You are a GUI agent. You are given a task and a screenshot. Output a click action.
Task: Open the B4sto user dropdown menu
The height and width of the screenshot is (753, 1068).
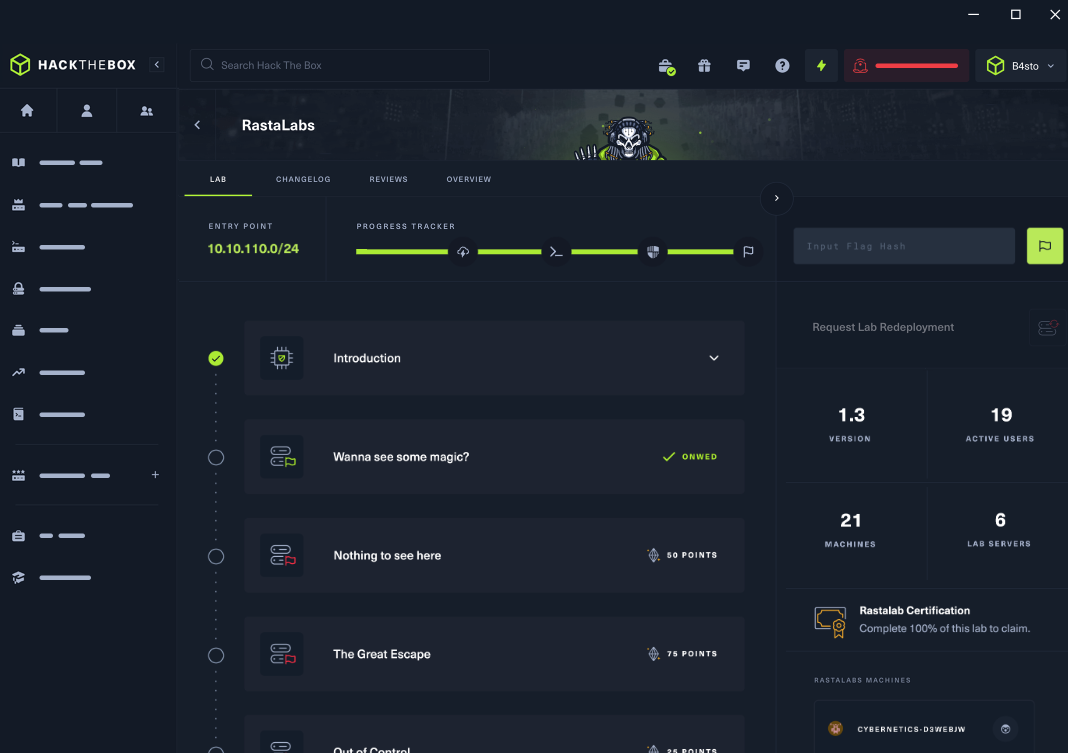[x=1022, y=65]
